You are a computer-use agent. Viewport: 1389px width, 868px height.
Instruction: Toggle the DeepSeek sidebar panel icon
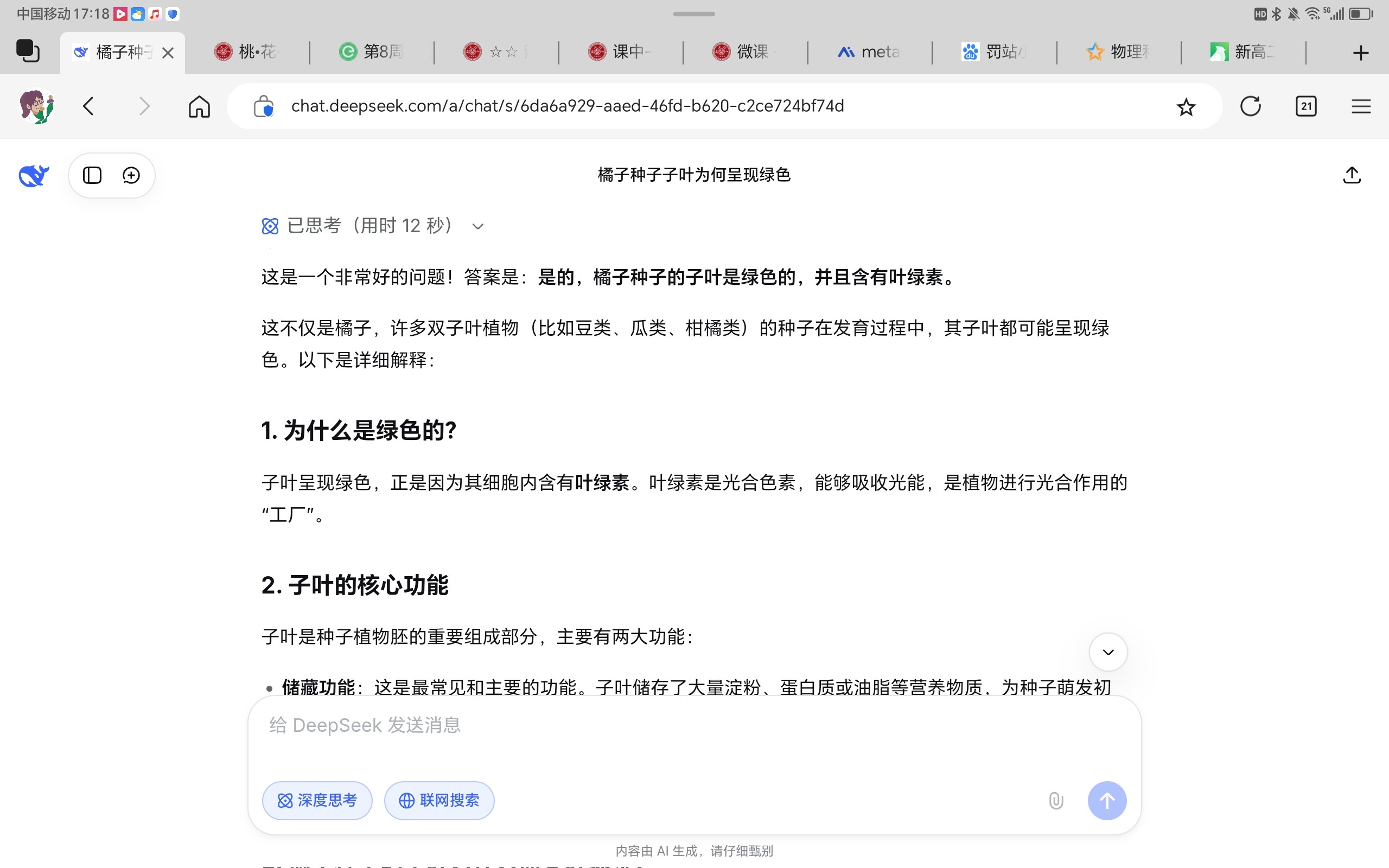(x=92, y=175)
